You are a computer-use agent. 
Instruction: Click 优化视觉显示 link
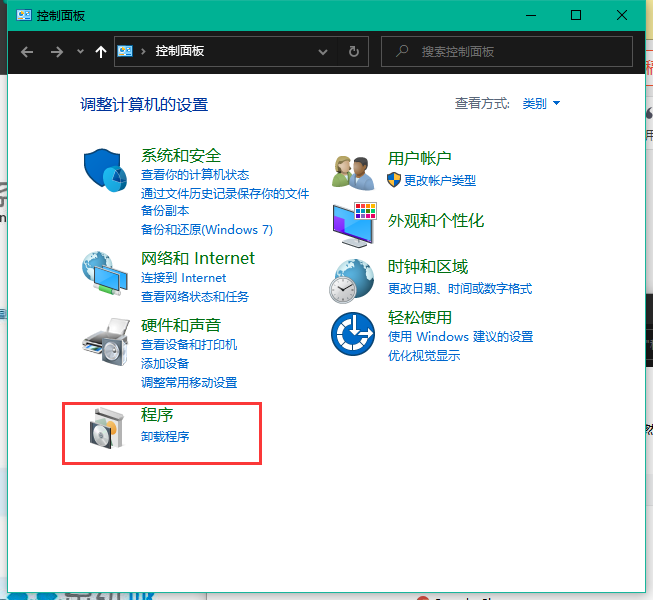point(424,356)
